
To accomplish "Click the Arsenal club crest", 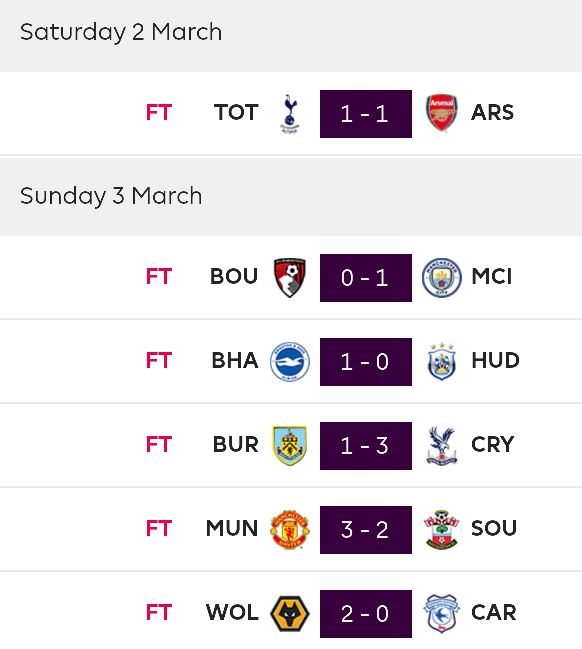I will 442,113.
